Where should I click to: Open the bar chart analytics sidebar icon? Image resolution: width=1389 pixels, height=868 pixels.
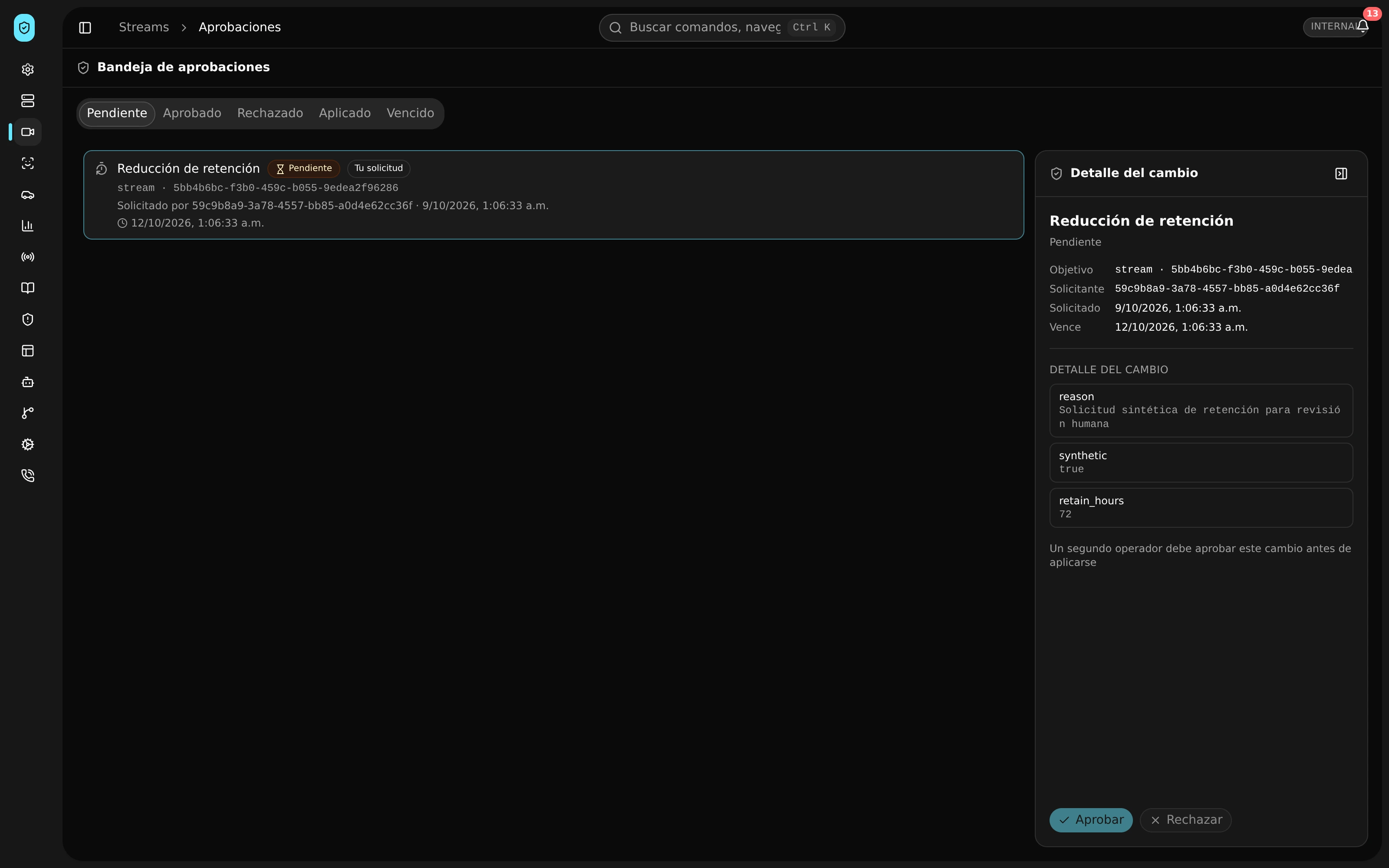coord(27,226)
